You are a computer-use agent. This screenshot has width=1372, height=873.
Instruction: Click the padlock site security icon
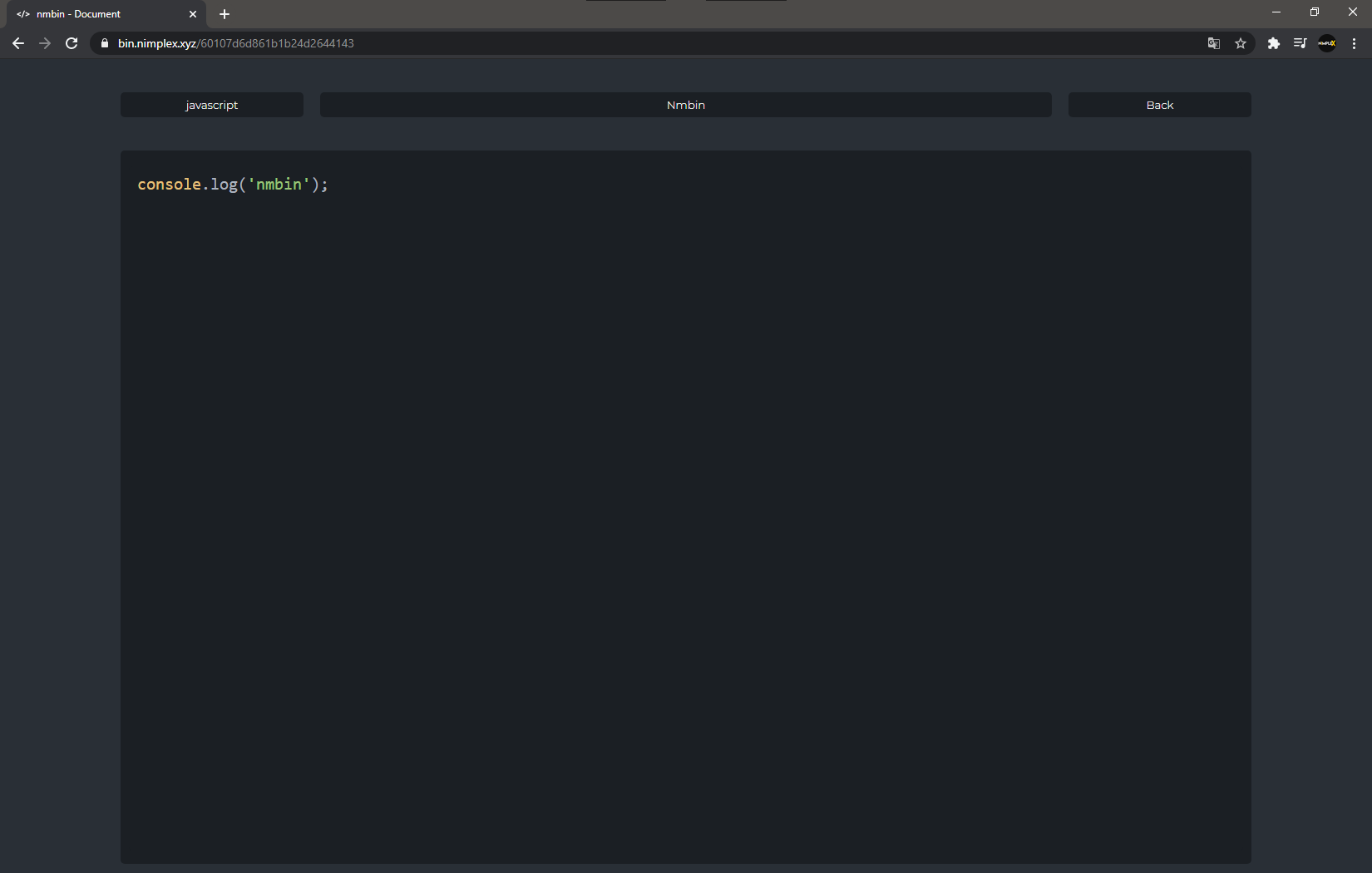coord(103,42)
